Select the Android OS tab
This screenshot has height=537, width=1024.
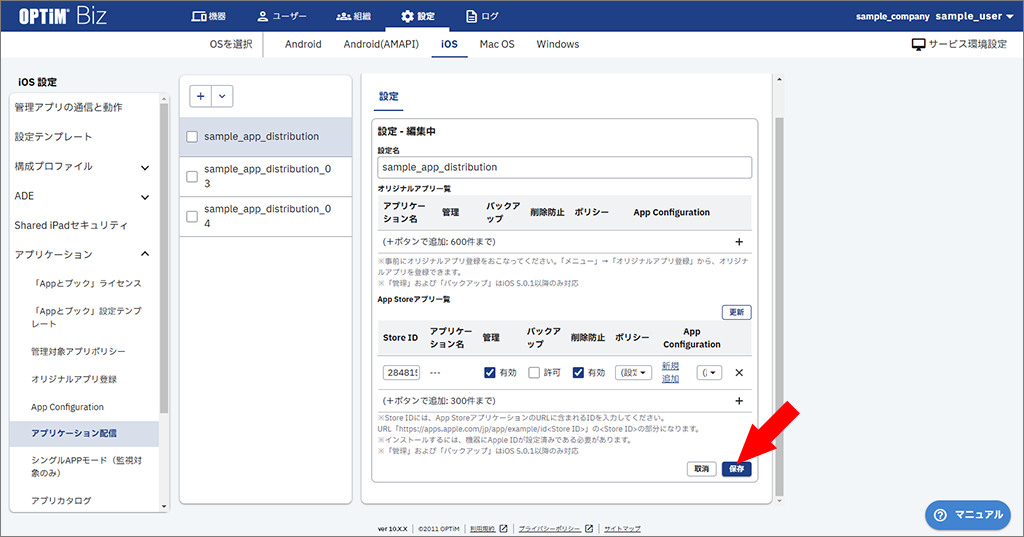pyautogui.click(x=303, y=44)
